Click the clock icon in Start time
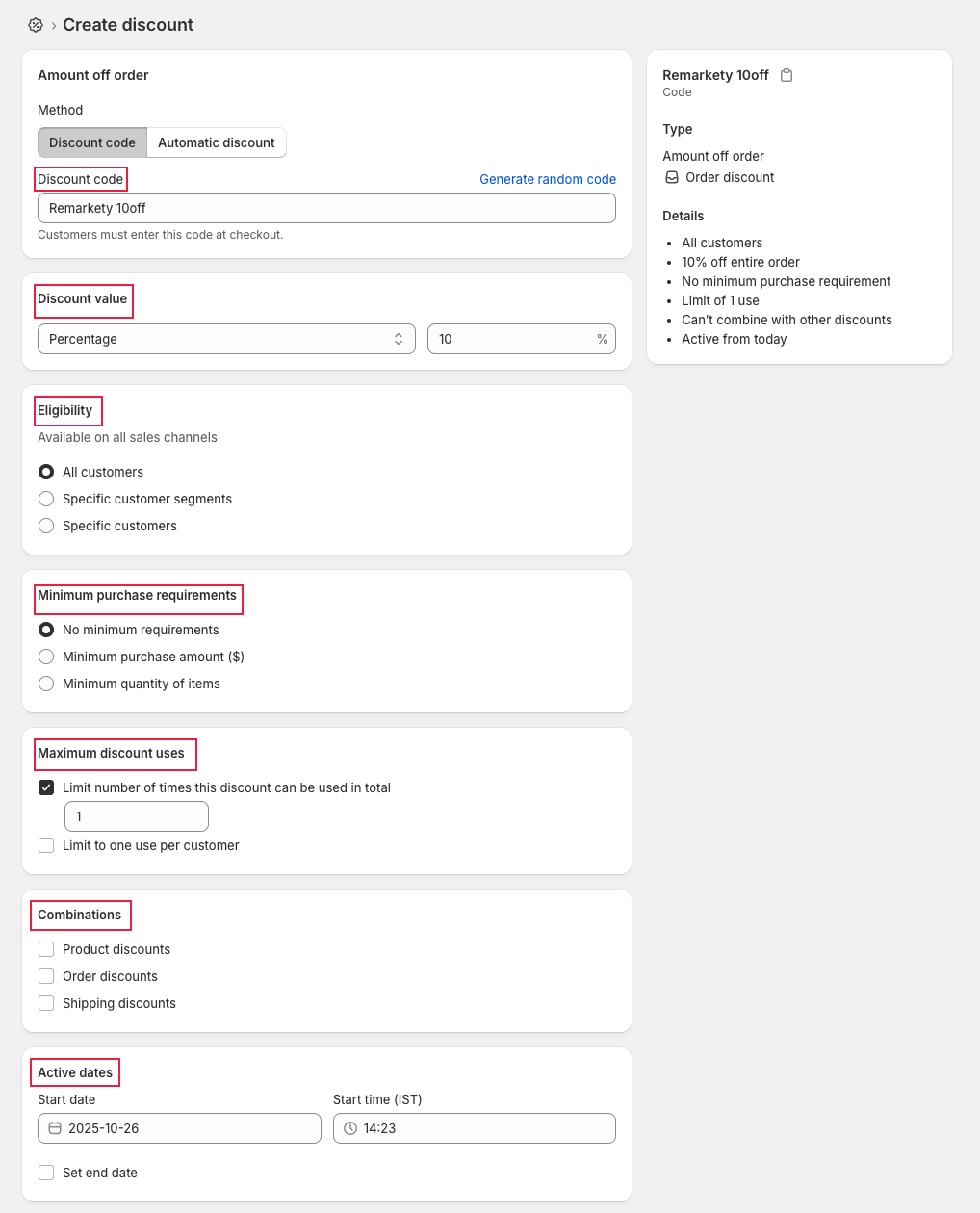The image size is (980, 1213). click(350, 1128)
